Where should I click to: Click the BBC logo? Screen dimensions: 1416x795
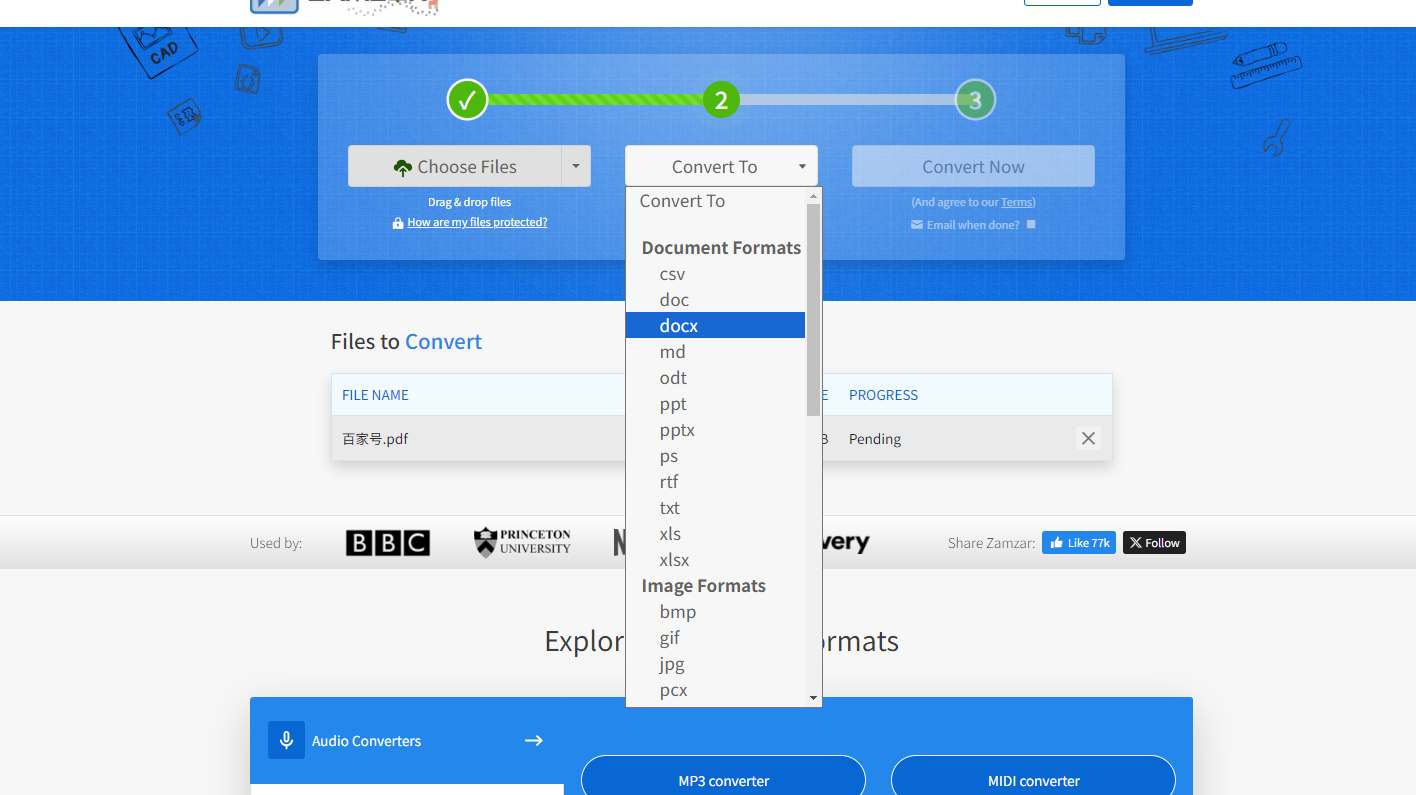pyautogui.click(x=388, y=543)
